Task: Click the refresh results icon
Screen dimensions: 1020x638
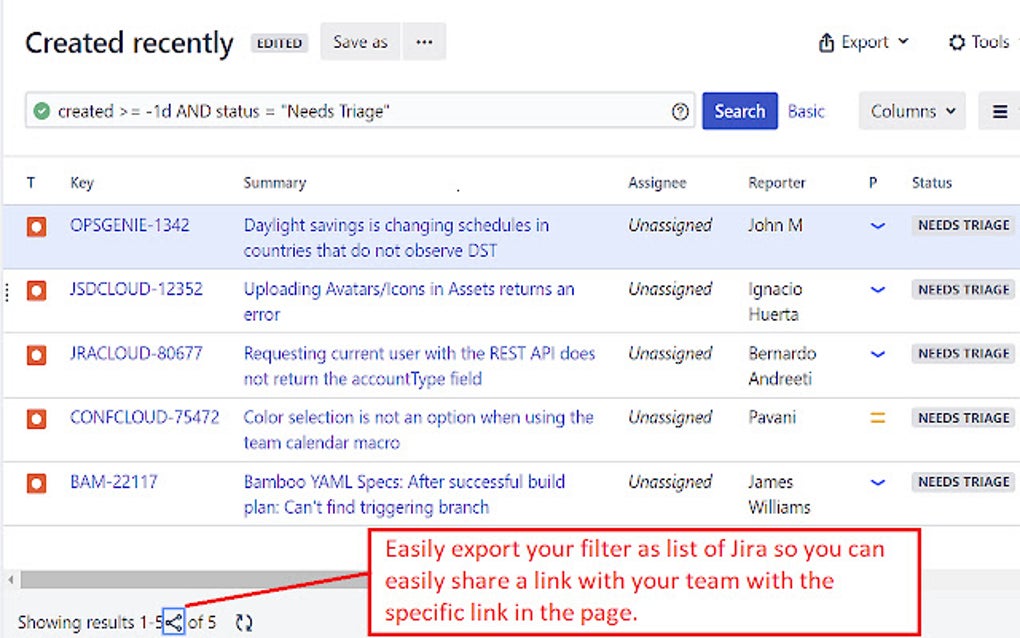Action: 244,621
